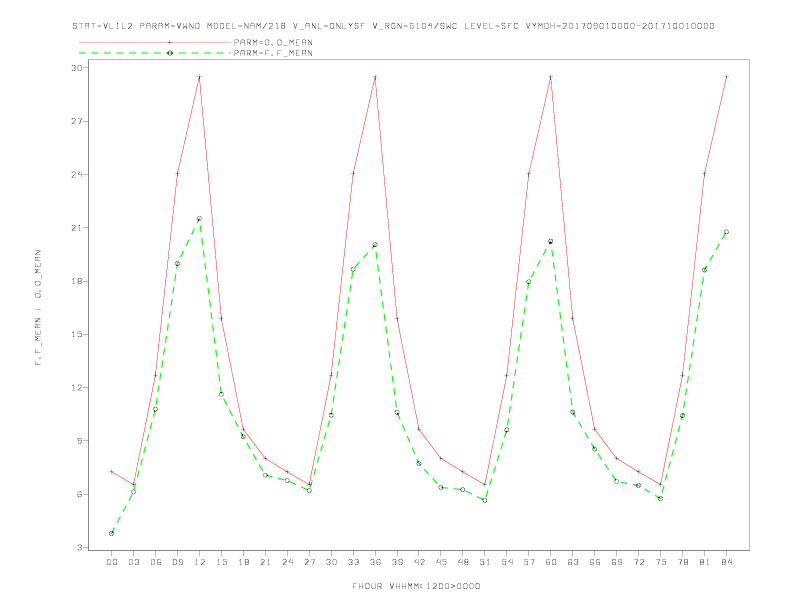Screen dimensions: 792x612
Task: Click x-axis tick label 72
Action: point(638,562)
